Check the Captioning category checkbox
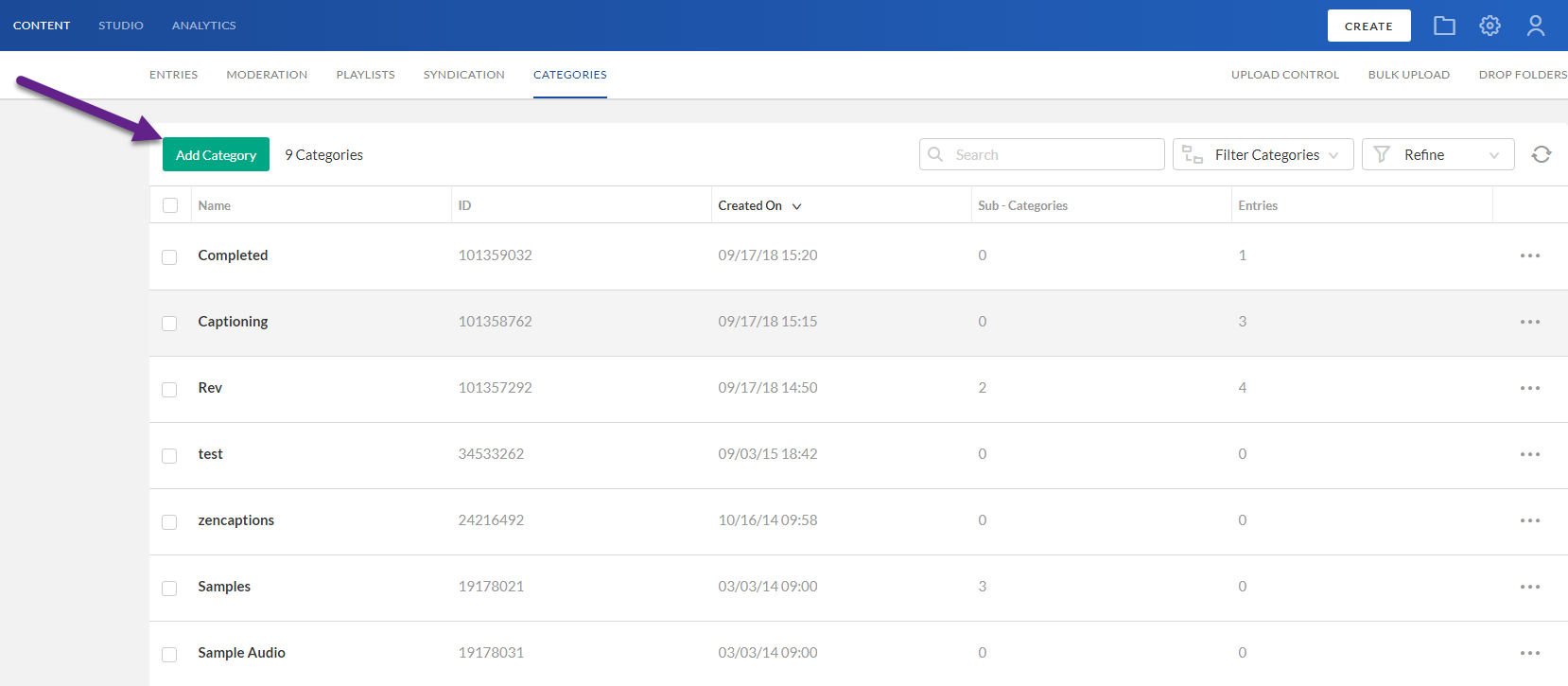This screenshot has height=686, width=1568. [x=169, y=324]
